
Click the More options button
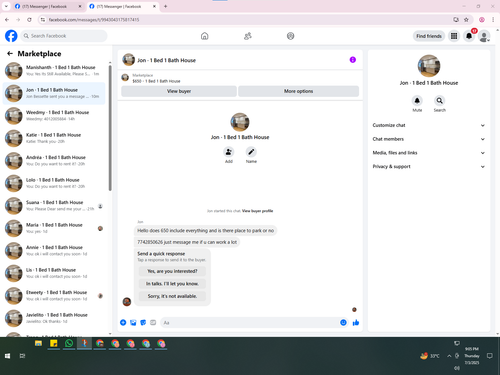coord(299,91)
